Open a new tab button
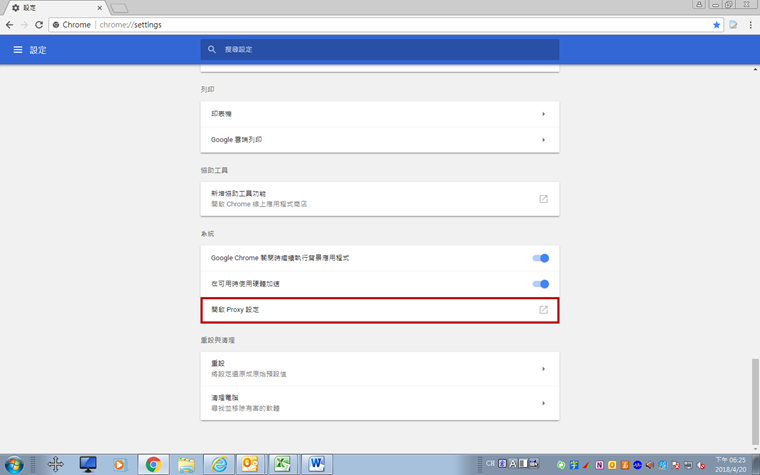 119,8
